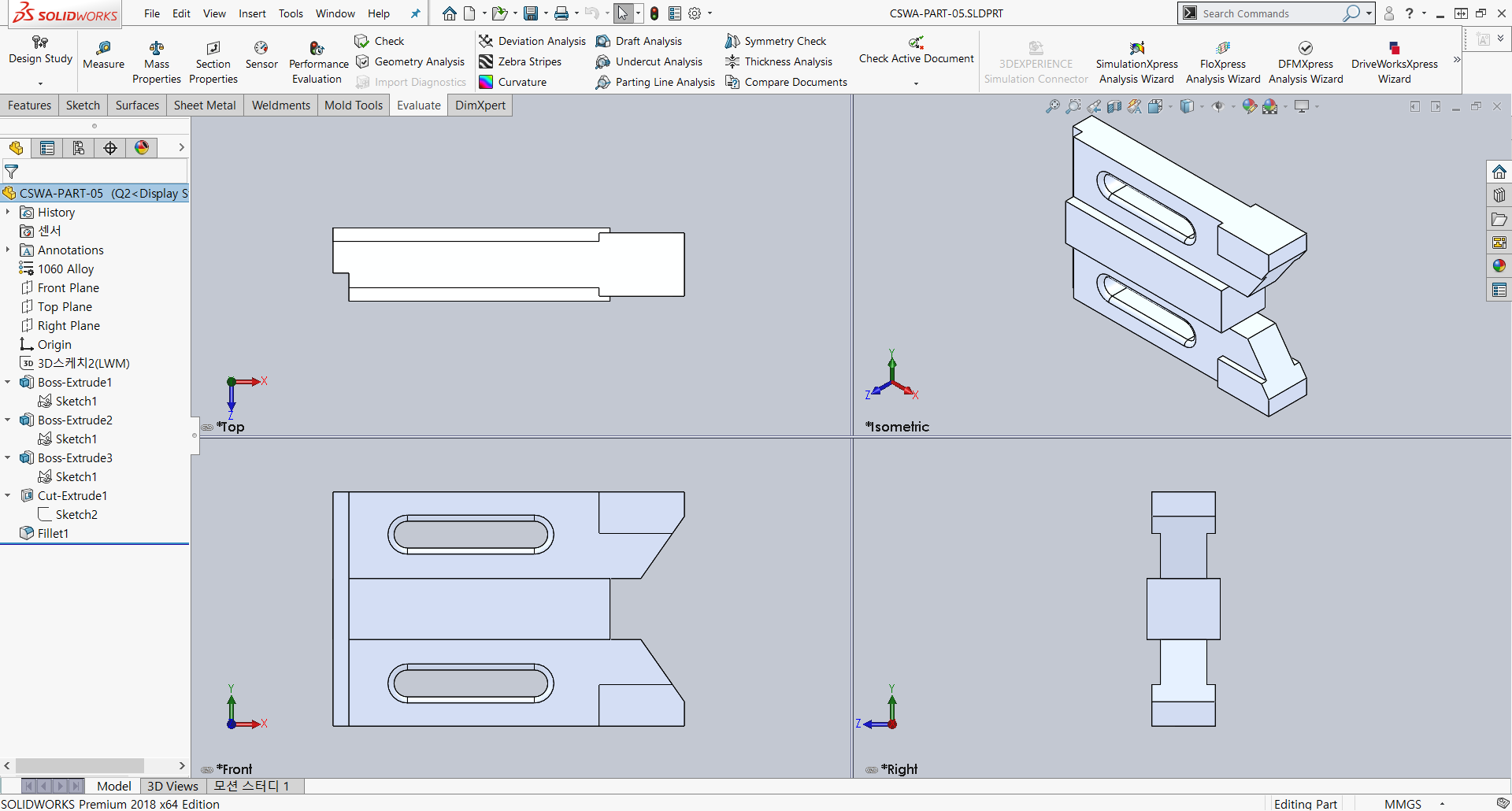The image size is (1512, 811).
Task: Open the FeatureManager design tree tab
Action: point(16,147)
